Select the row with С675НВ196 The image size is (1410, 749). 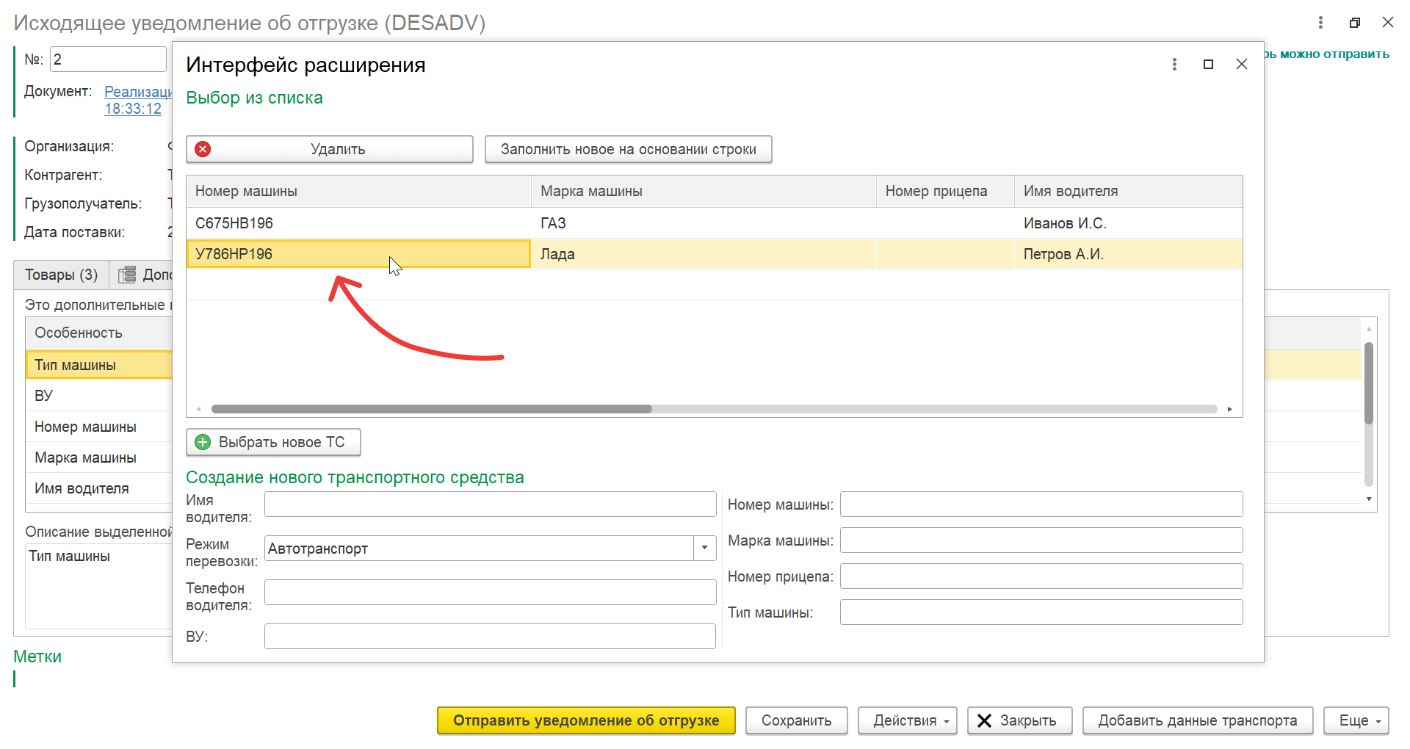click(714, 223)
